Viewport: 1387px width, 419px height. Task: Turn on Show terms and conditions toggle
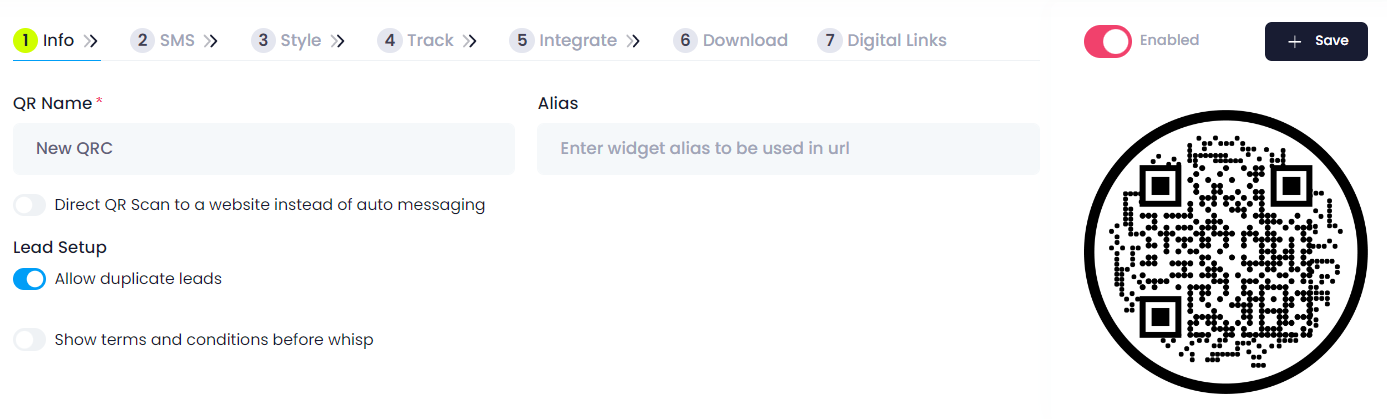pos(30,340)
